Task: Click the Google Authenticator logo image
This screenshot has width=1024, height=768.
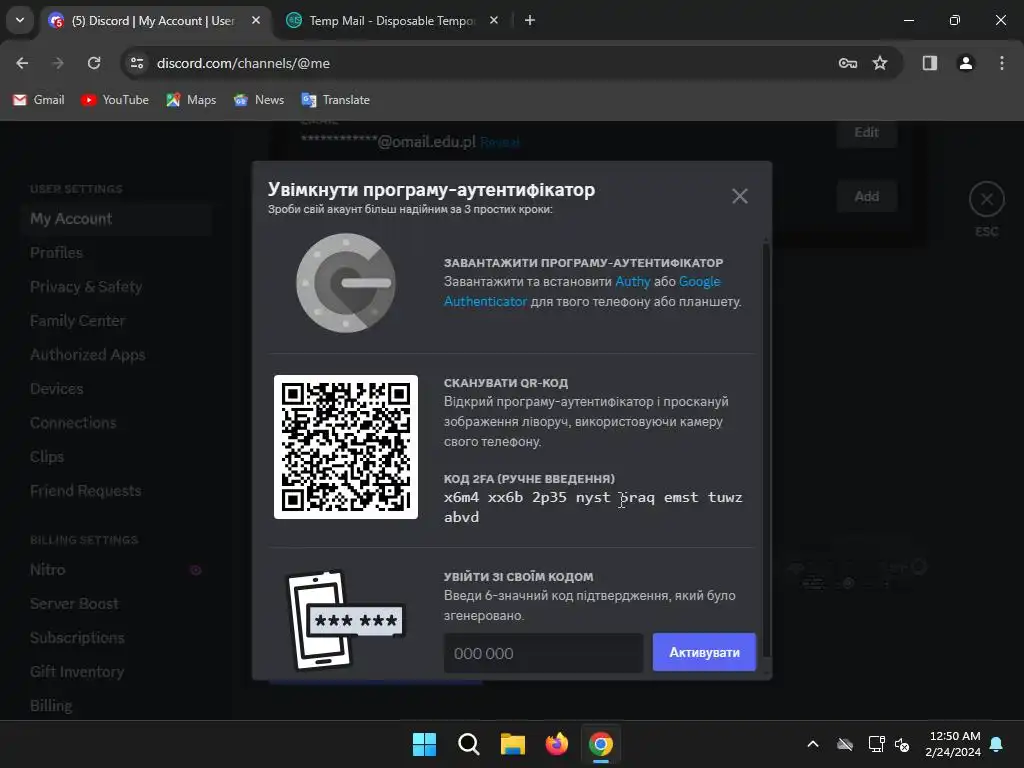Action: [x=345, y=283]
